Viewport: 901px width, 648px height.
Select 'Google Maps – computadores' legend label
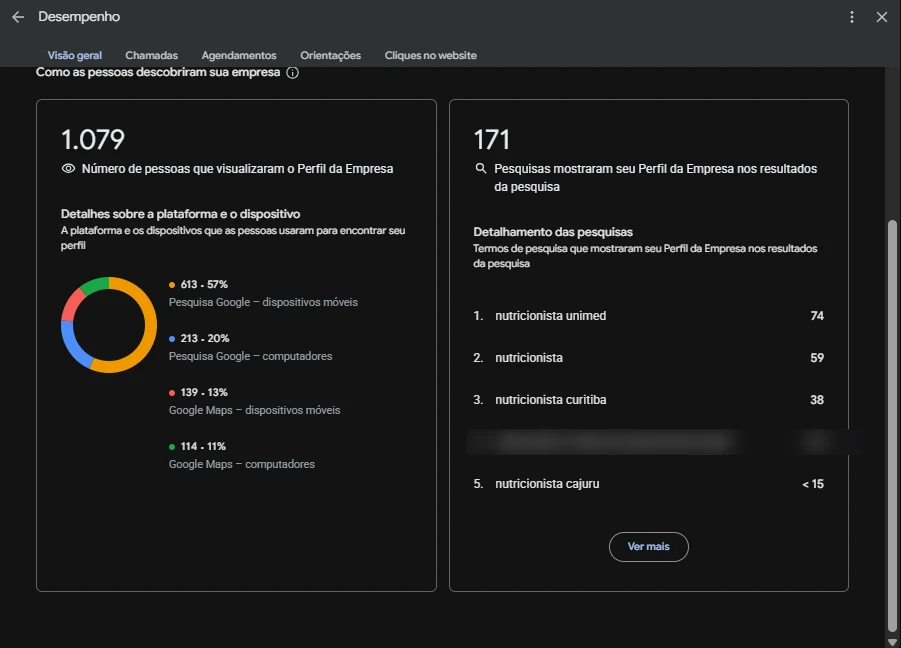click(242, 464)
